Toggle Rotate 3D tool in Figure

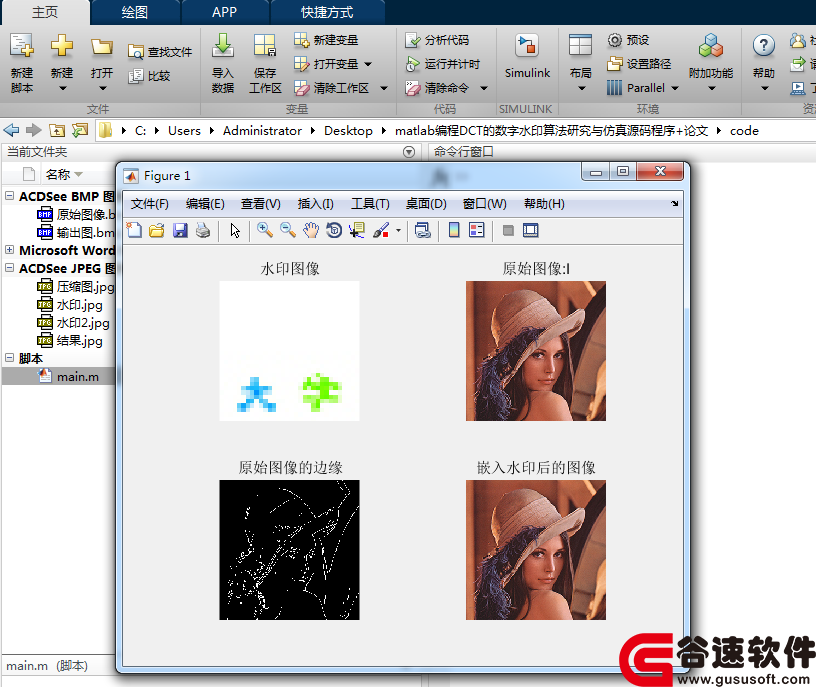[334, 230]
